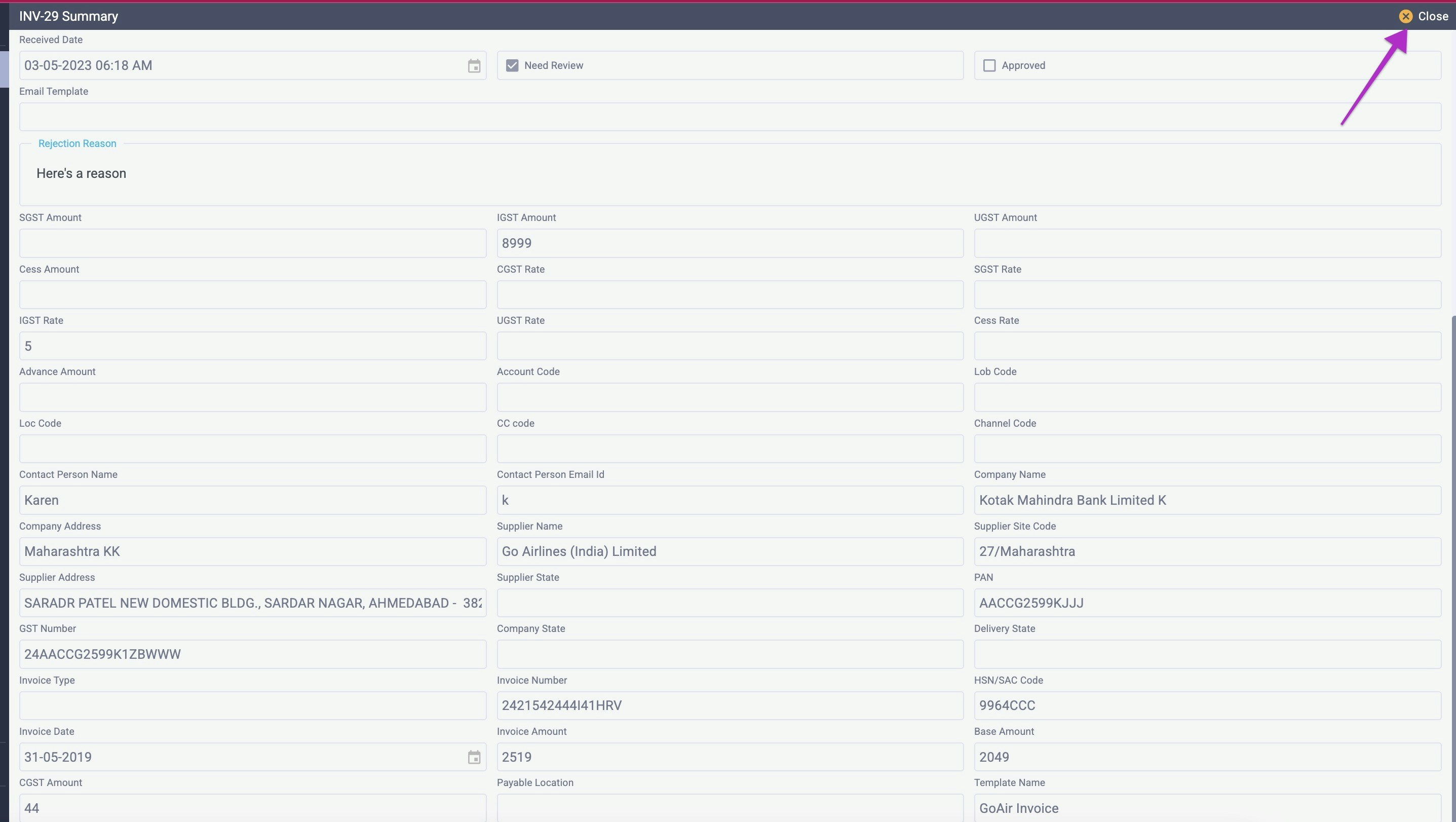
Task: Check the Approved checkbox
Action: coord(989,65)
